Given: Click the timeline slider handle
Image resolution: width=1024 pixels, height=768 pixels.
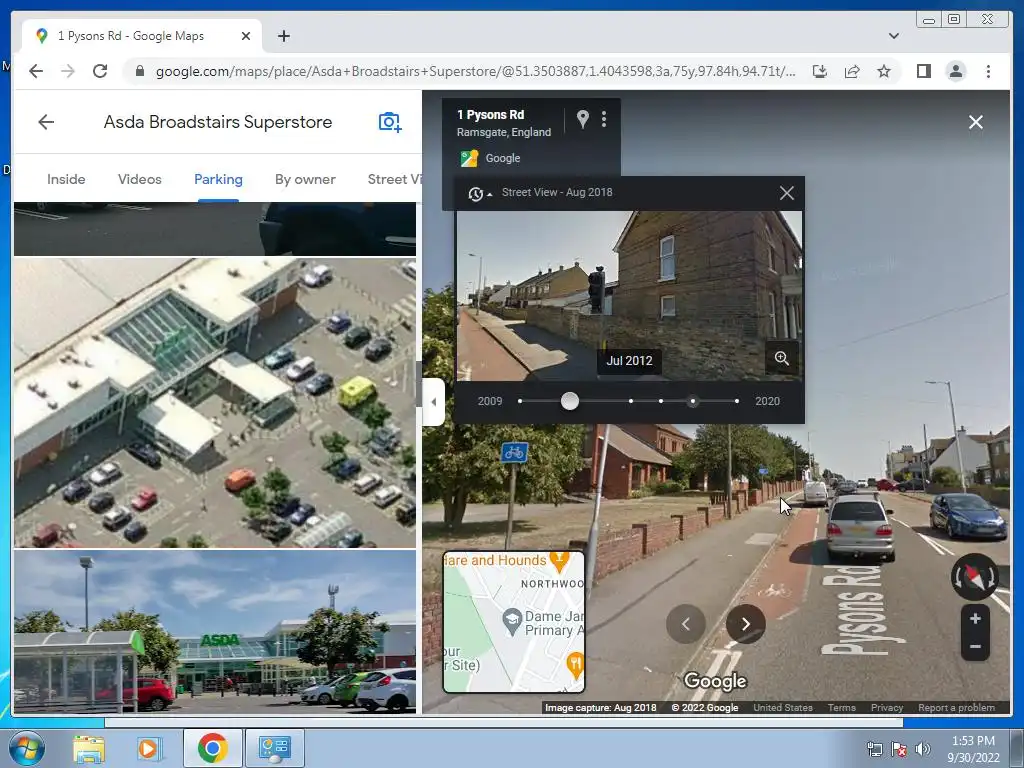Looking at the screenshot, I should [x=569, y=401].
